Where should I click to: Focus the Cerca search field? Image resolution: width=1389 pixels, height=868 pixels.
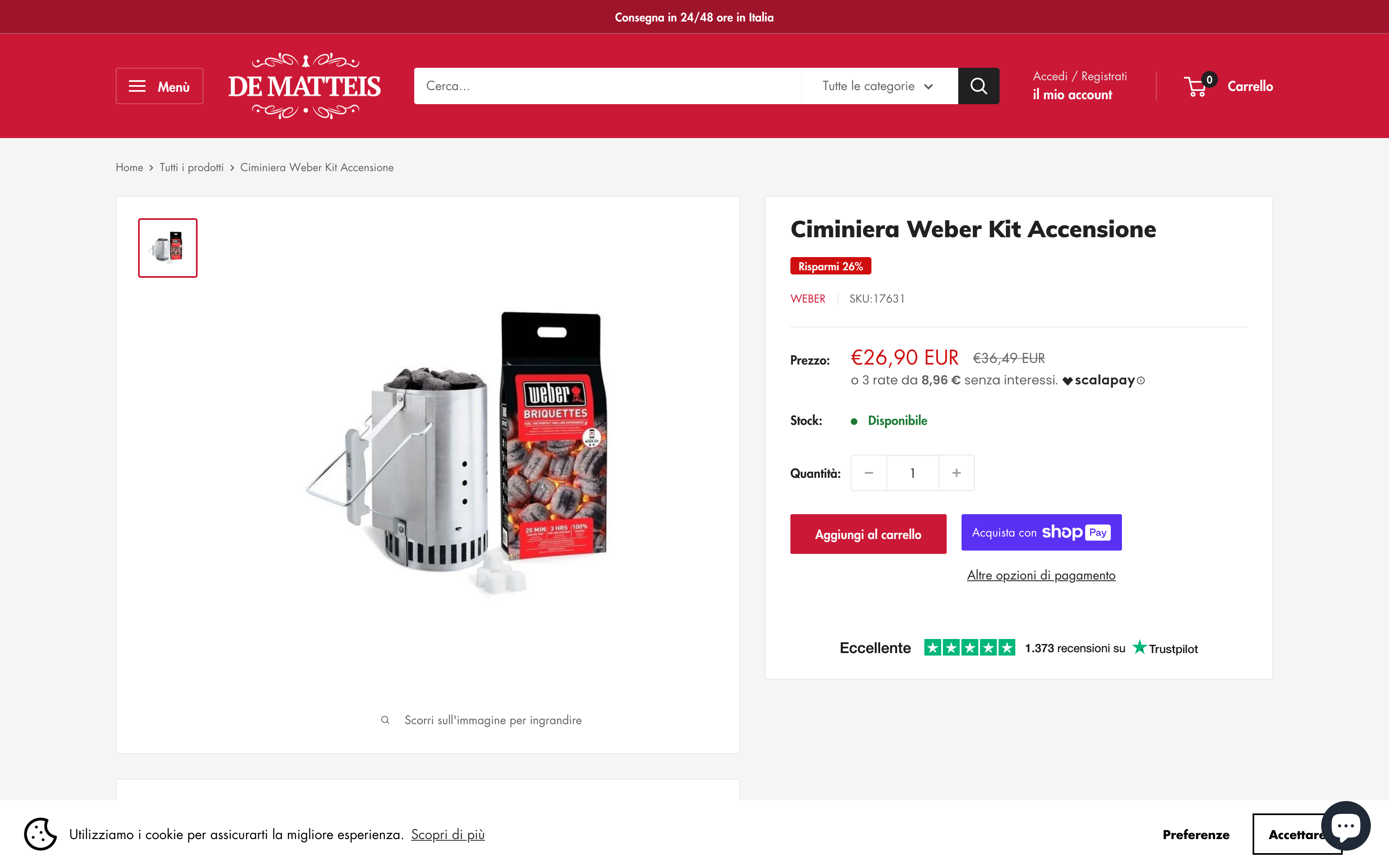(608, 86)
